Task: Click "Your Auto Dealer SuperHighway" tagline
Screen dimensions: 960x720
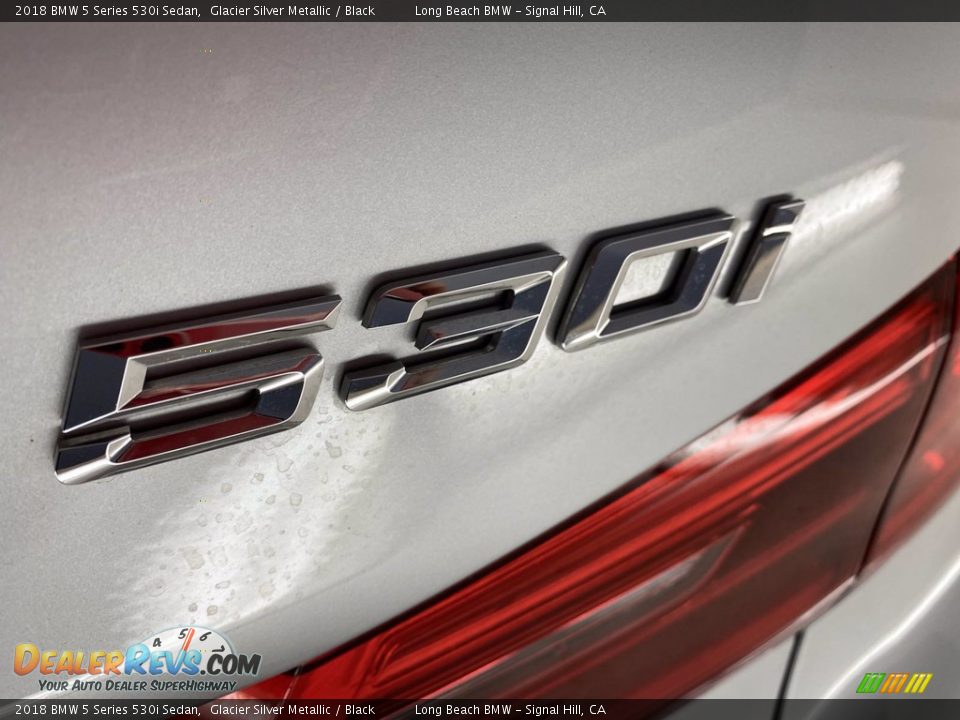Action: coord(137,685)
